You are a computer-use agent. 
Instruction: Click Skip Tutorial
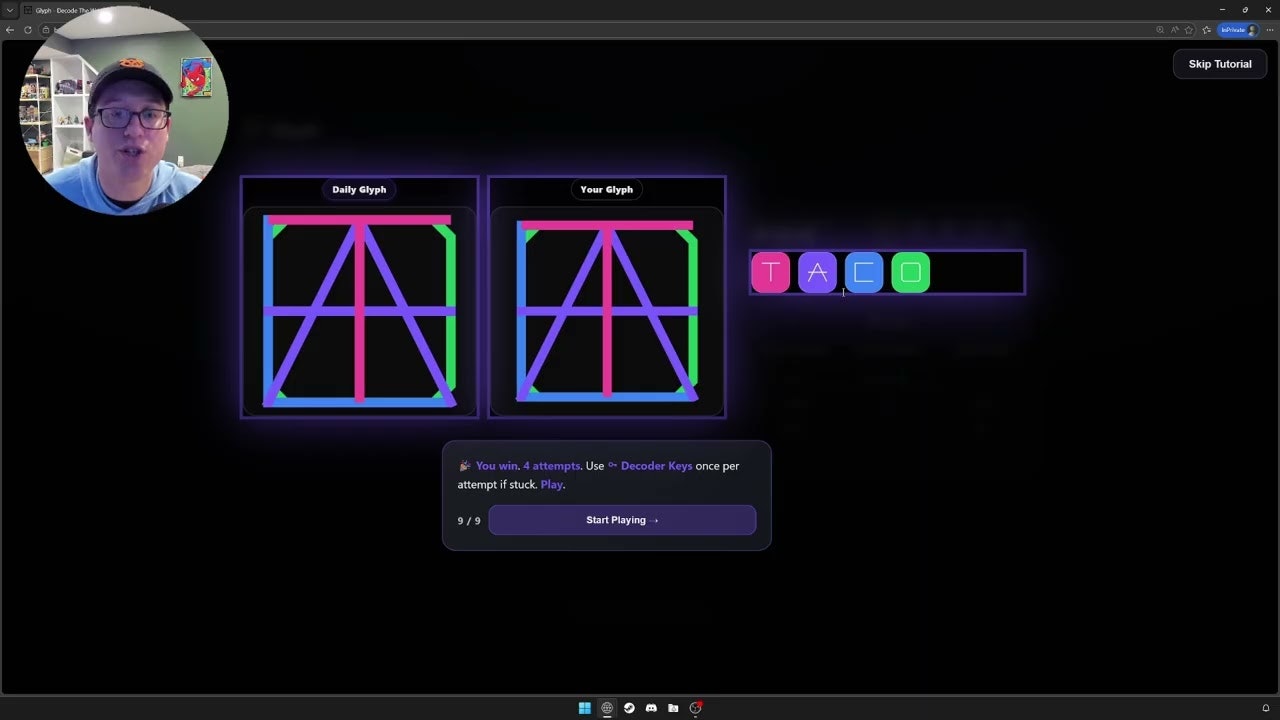point(1219,63)
